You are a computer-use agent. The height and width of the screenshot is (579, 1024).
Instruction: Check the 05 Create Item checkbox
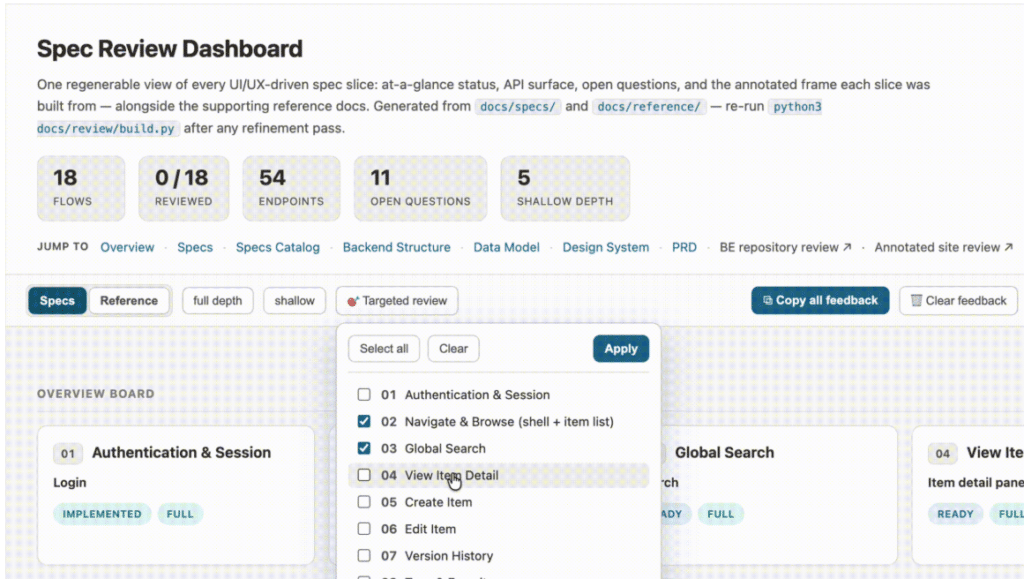click(364, 501)
